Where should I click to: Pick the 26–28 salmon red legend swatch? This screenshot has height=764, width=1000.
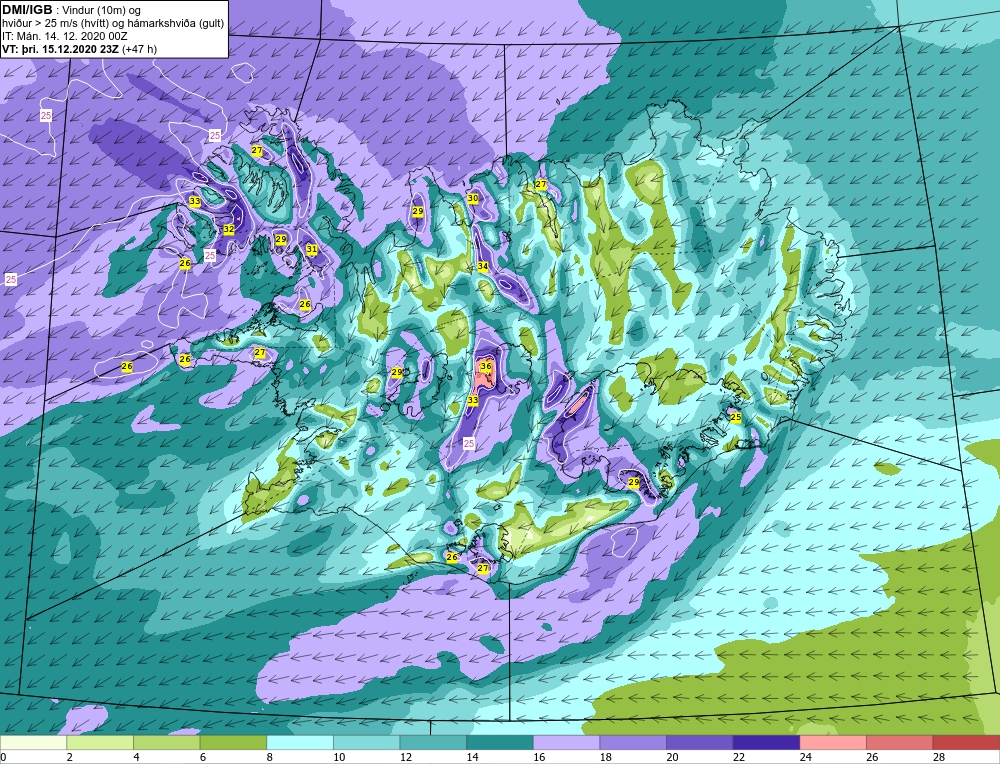[x=900, y=742]
